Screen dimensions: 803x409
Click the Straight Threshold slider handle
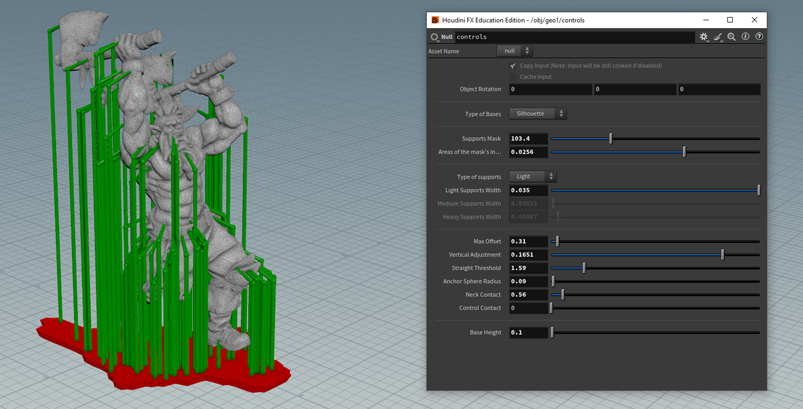click(x=584, y=268)
